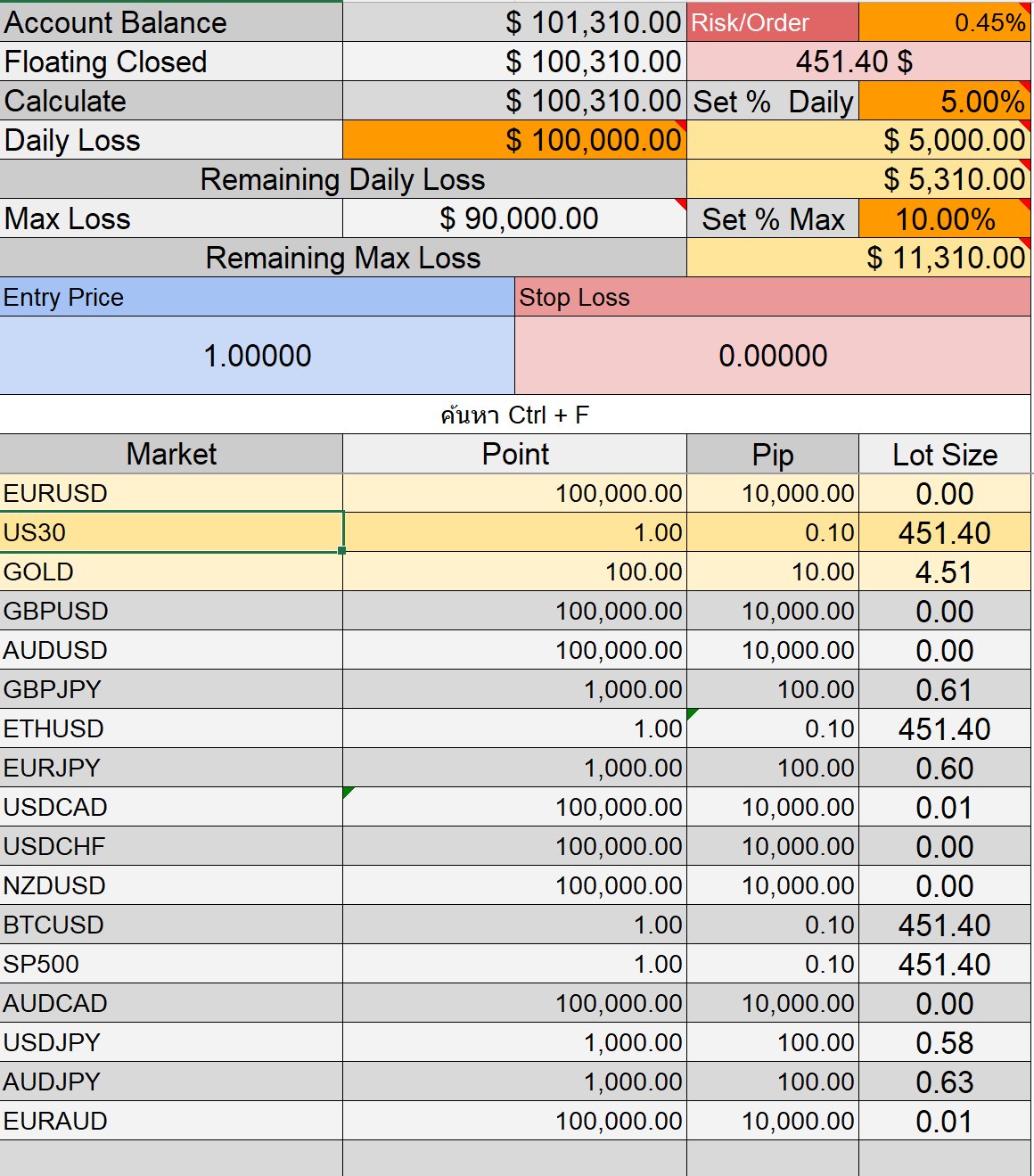Click the Daily Loss cell showing $100,000.00

(513, 140)
